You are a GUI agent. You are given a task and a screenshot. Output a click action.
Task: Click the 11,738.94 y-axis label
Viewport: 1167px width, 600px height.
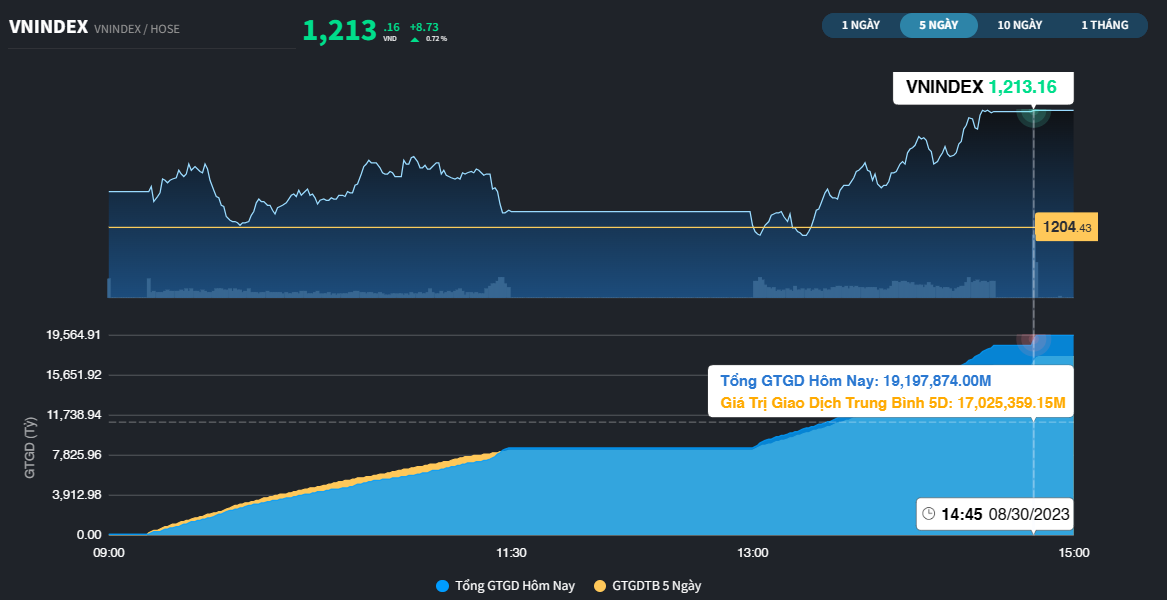click(x=74, y=415)
